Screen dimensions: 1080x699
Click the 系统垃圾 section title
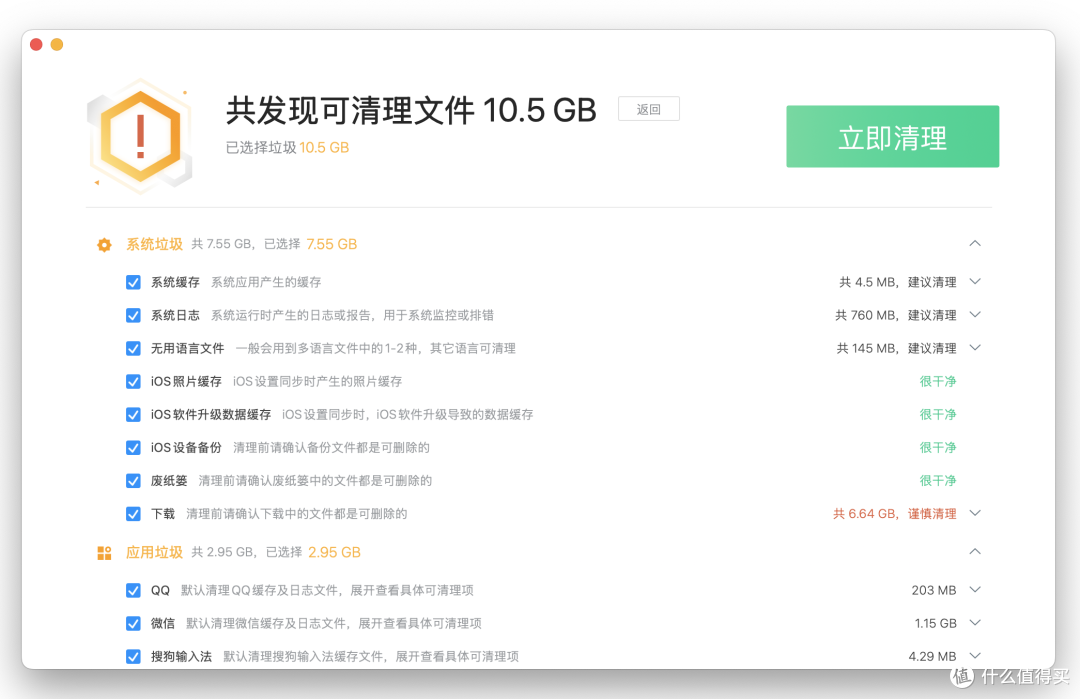tap(154, 244)
